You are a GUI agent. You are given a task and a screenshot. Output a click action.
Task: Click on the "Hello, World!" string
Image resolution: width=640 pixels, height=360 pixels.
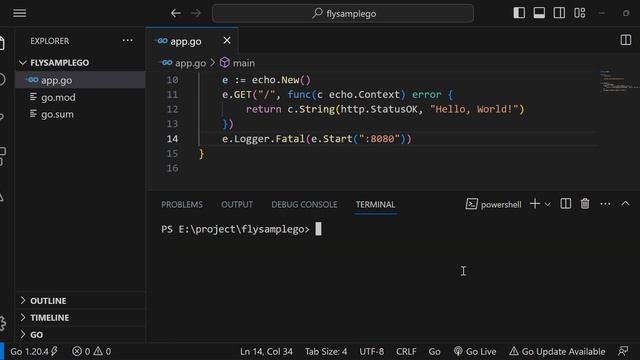tap(474, 109)
